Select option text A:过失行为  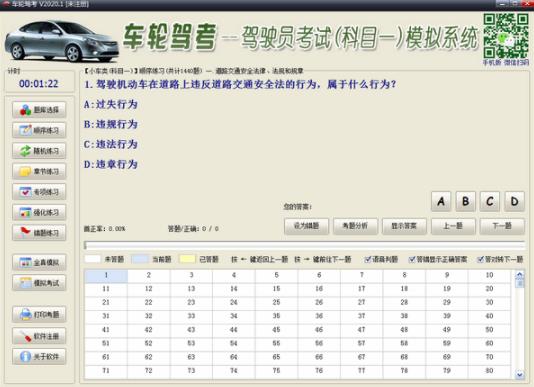(111, 104)
